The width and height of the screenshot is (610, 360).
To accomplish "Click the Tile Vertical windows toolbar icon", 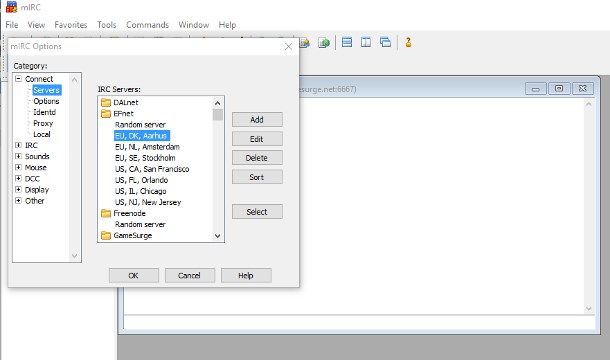I will (366, 42).
